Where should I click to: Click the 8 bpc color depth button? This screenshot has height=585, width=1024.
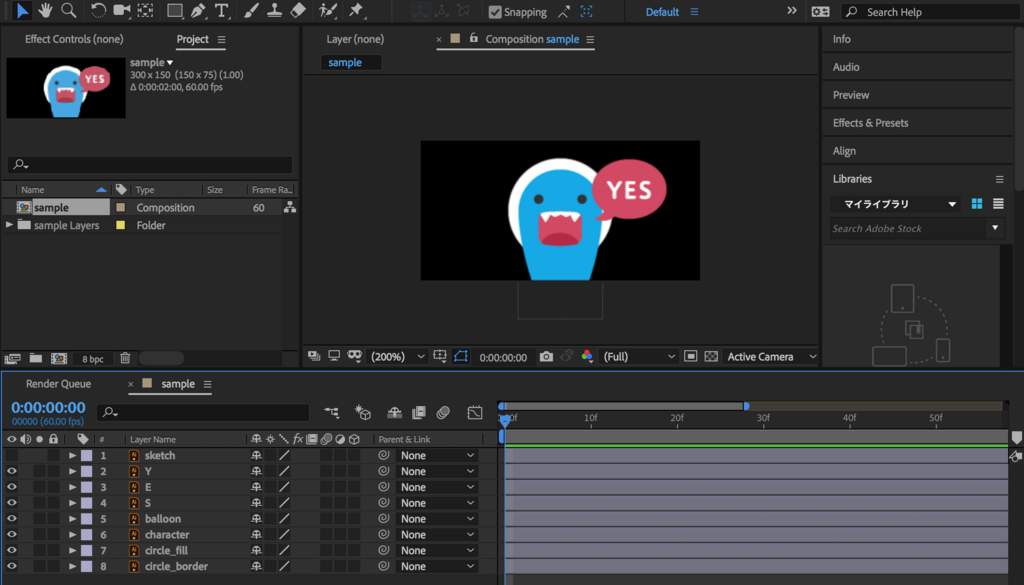point(93,358)
